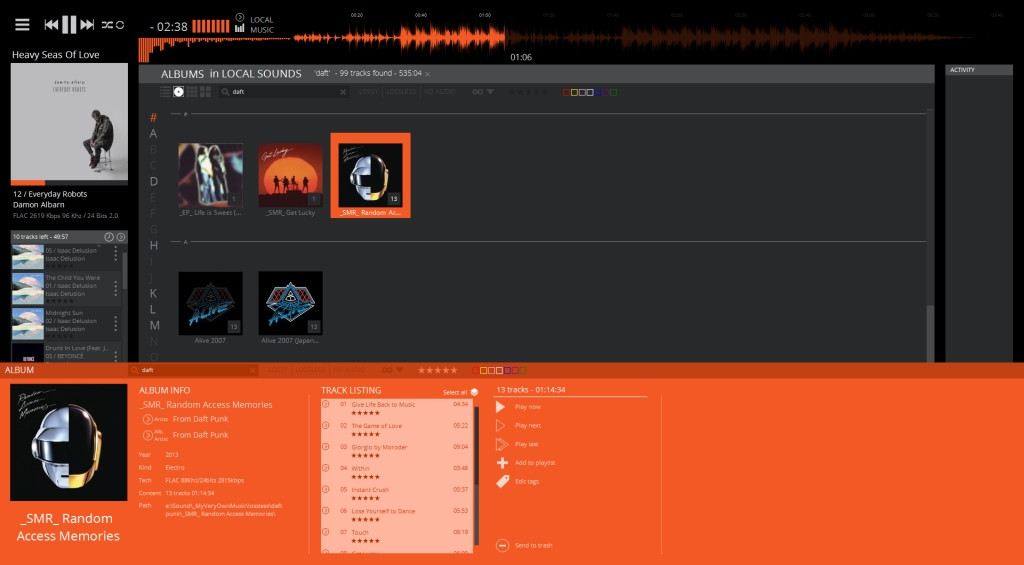
Task: Open the Alive 2007 album
Action: (x=210, y=303)
